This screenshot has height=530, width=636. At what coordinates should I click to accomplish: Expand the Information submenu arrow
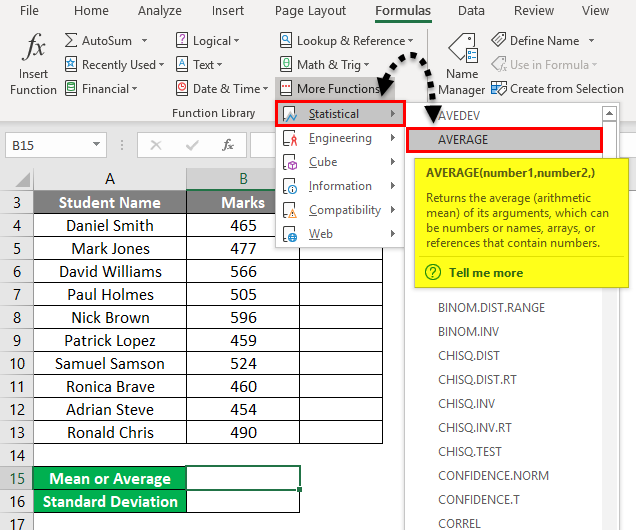point(393,186)
